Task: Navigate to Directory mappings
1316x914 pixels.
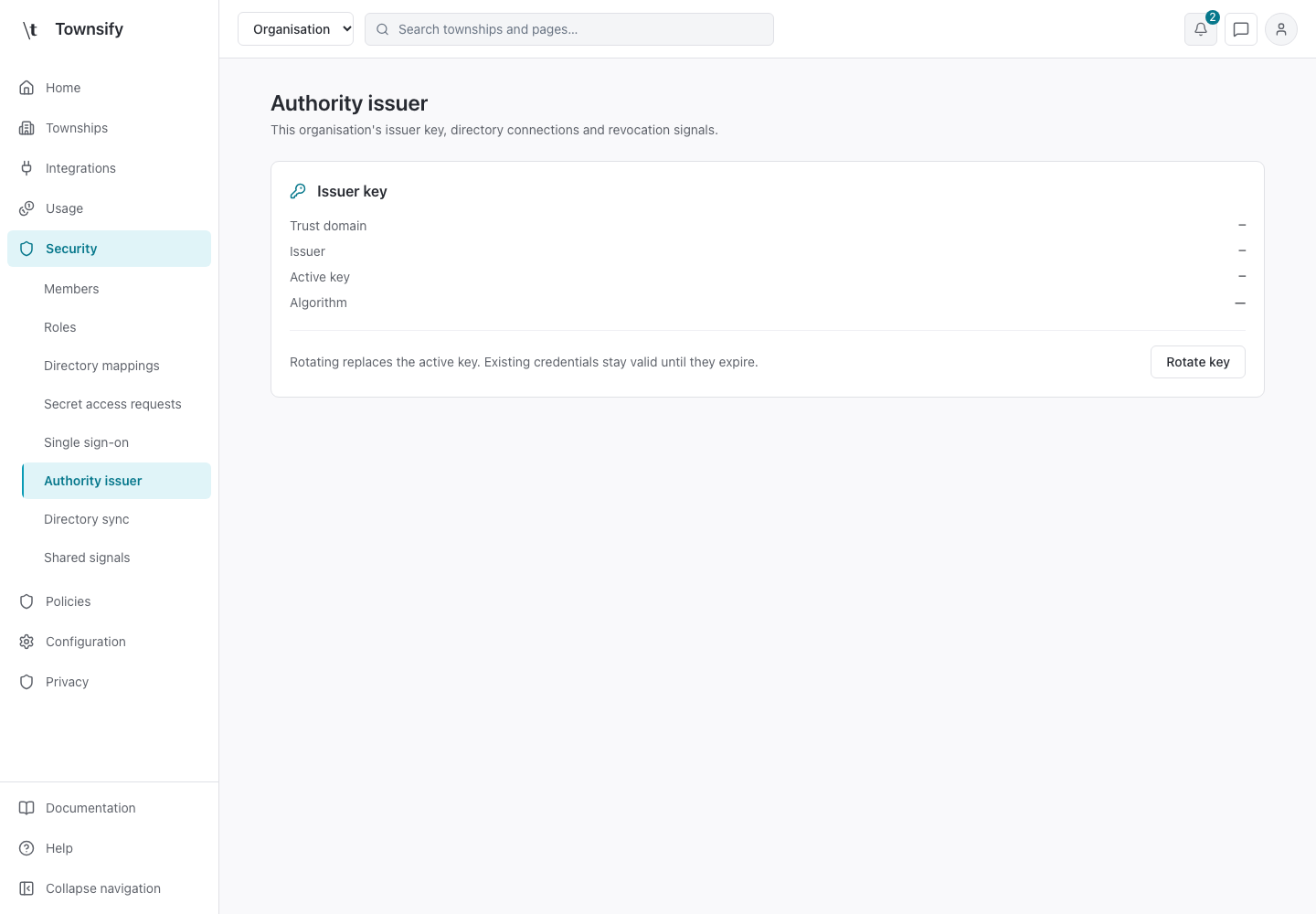Action: [x=117, y=366]
